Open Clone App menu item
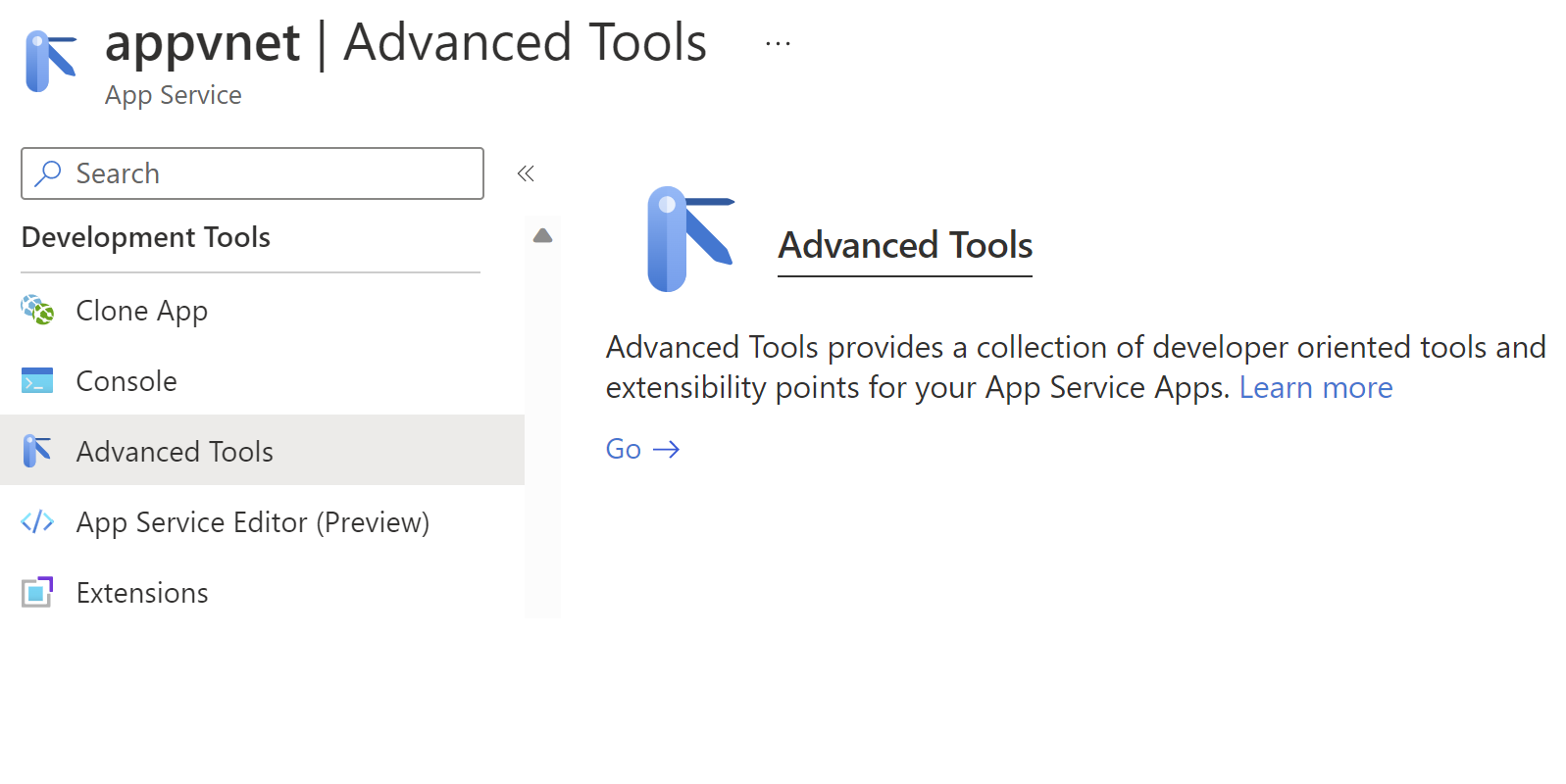1566x784 pixels. pyautogui.click(x=262, y=310)
